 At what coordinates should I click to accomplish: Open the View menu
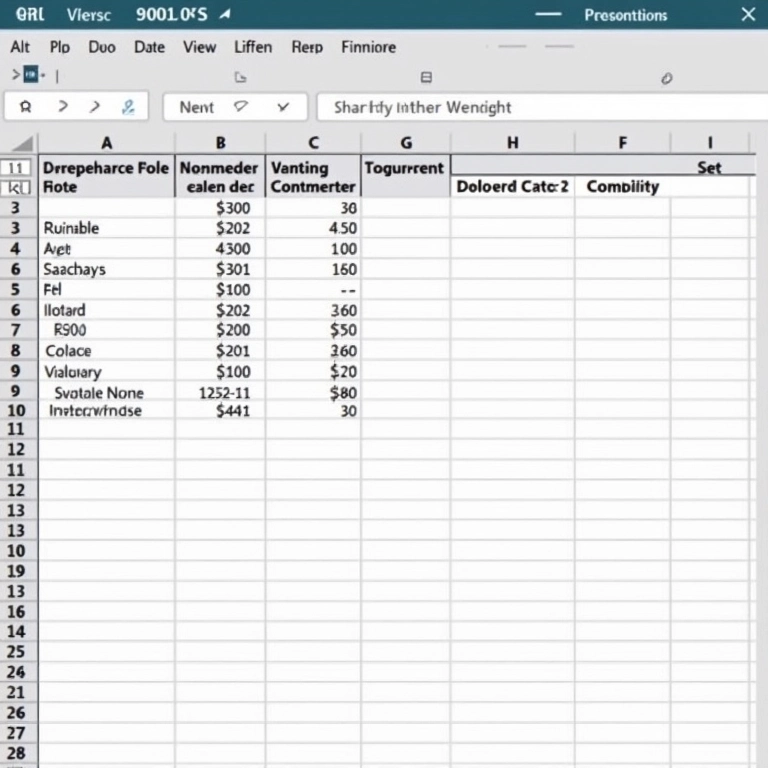point(199,47)
